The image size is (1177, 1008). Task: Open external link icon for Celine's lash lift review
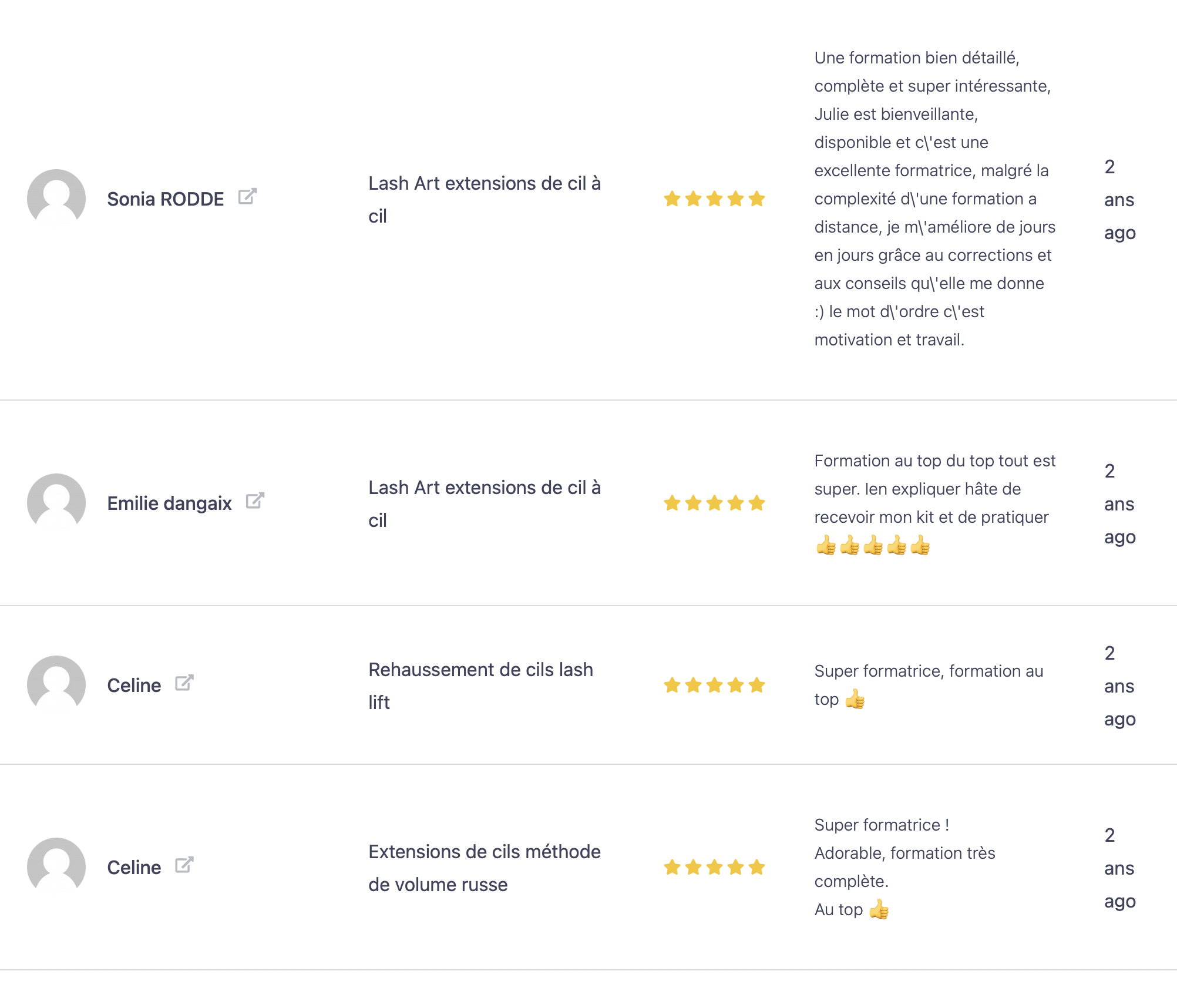[x=184, y=683]
